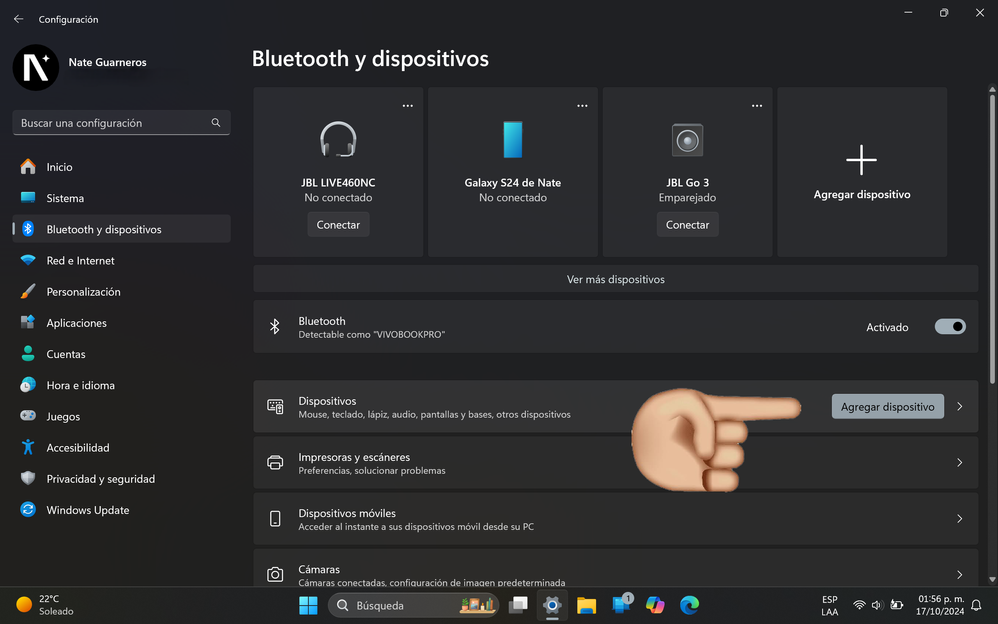Viewport: 998px width, 624px height.
Task: Open Cuentas in the sidebar
Action: (122, 354)
